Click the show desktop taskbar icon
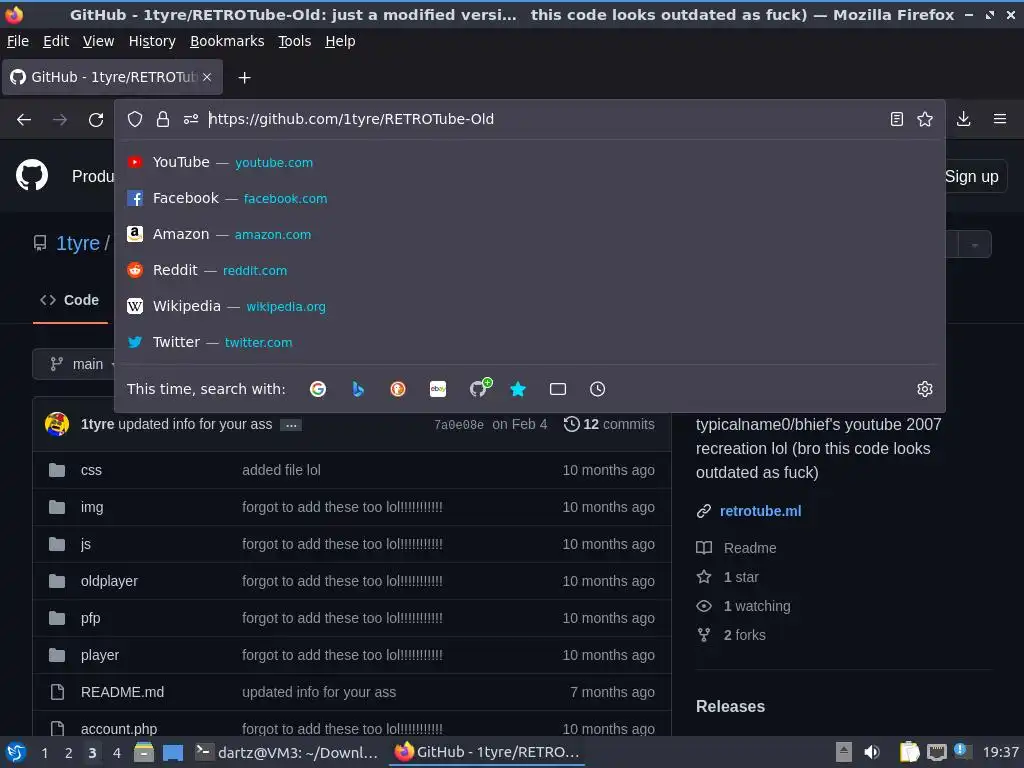1024x768 pixels. point(172,752)
